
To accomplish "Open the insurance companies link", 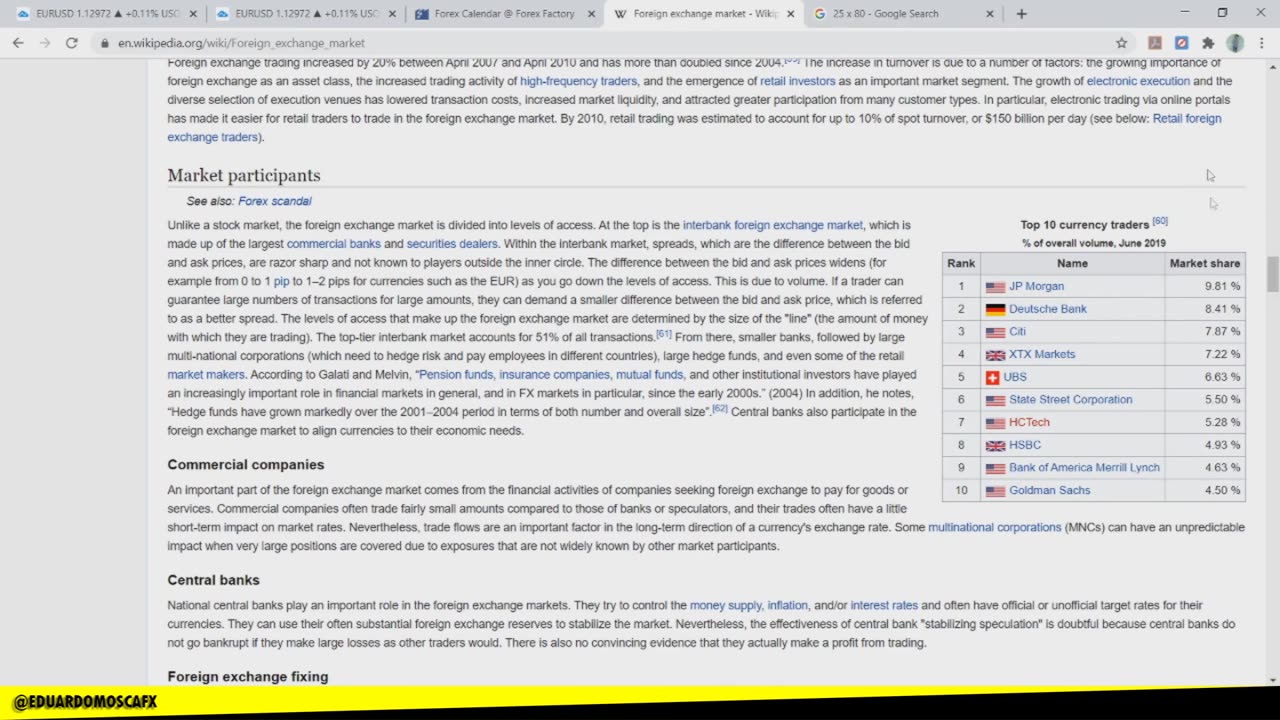I will pyautogui.click(x=554, y=375).
